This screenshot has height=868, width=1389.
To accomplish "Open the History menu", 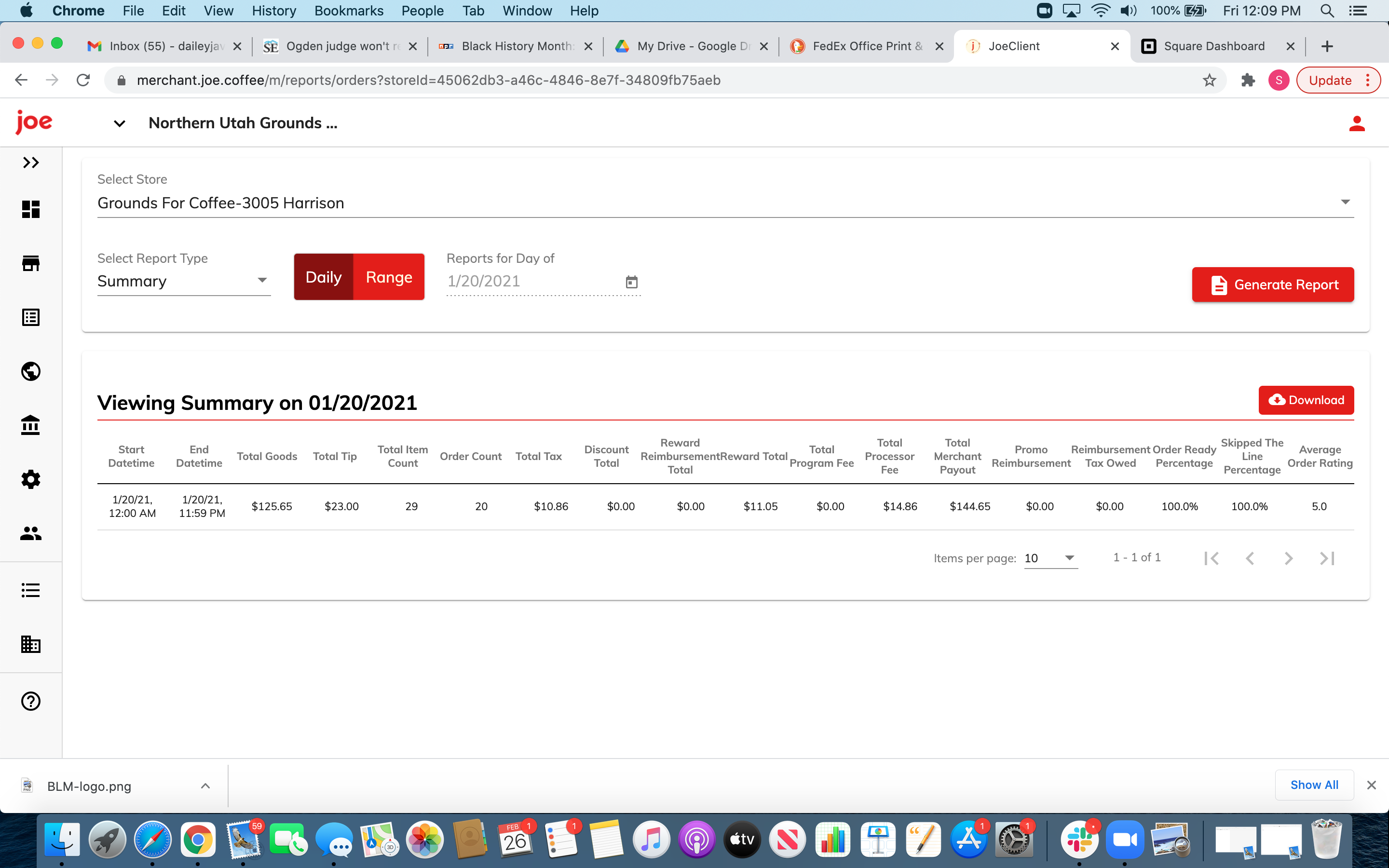I will point(274,10).
